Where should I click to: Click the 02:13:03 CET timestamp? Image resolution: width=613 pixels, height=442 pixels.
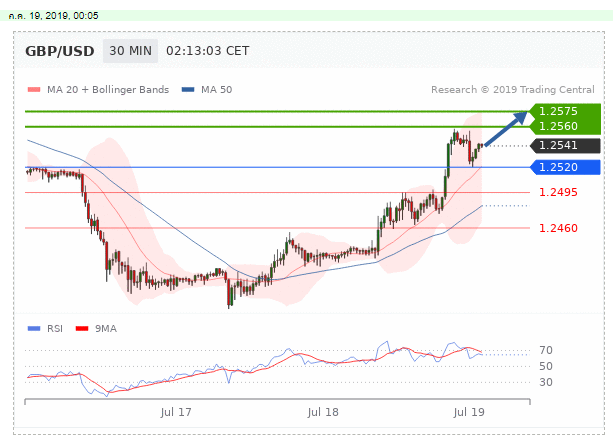[x=208, y=51]
